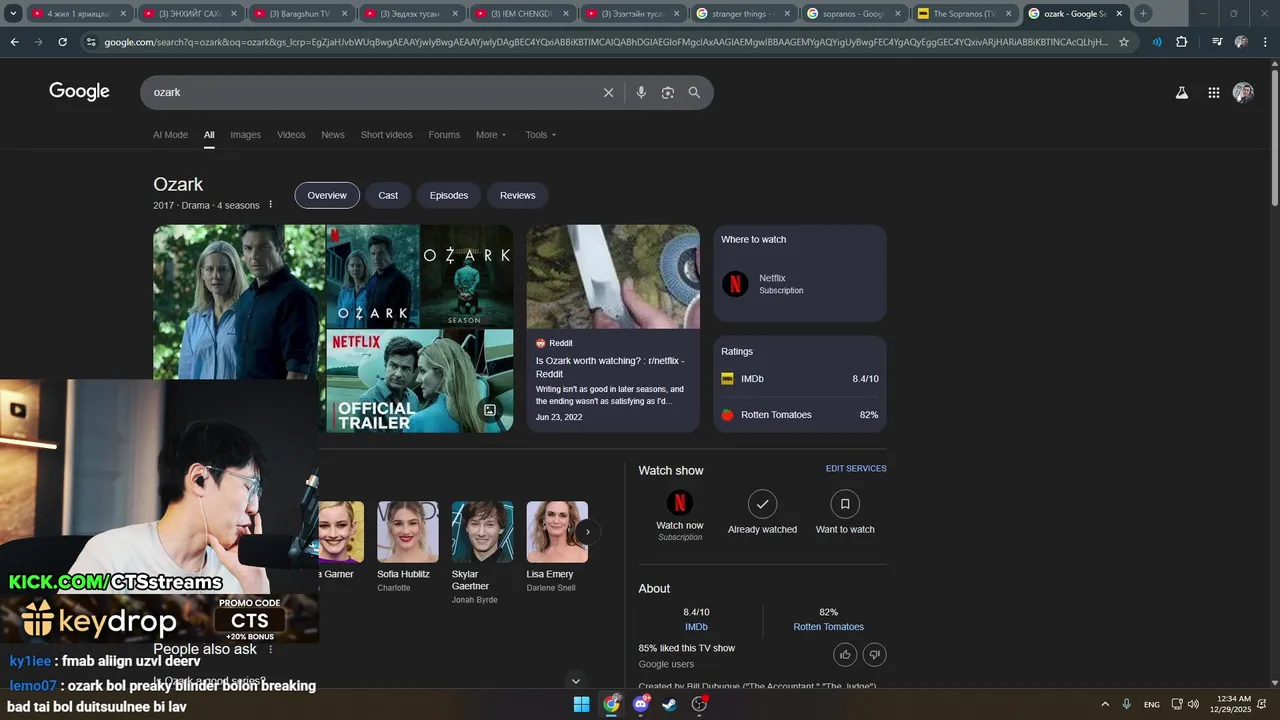Click the Google logo

[x=79, y=91]
